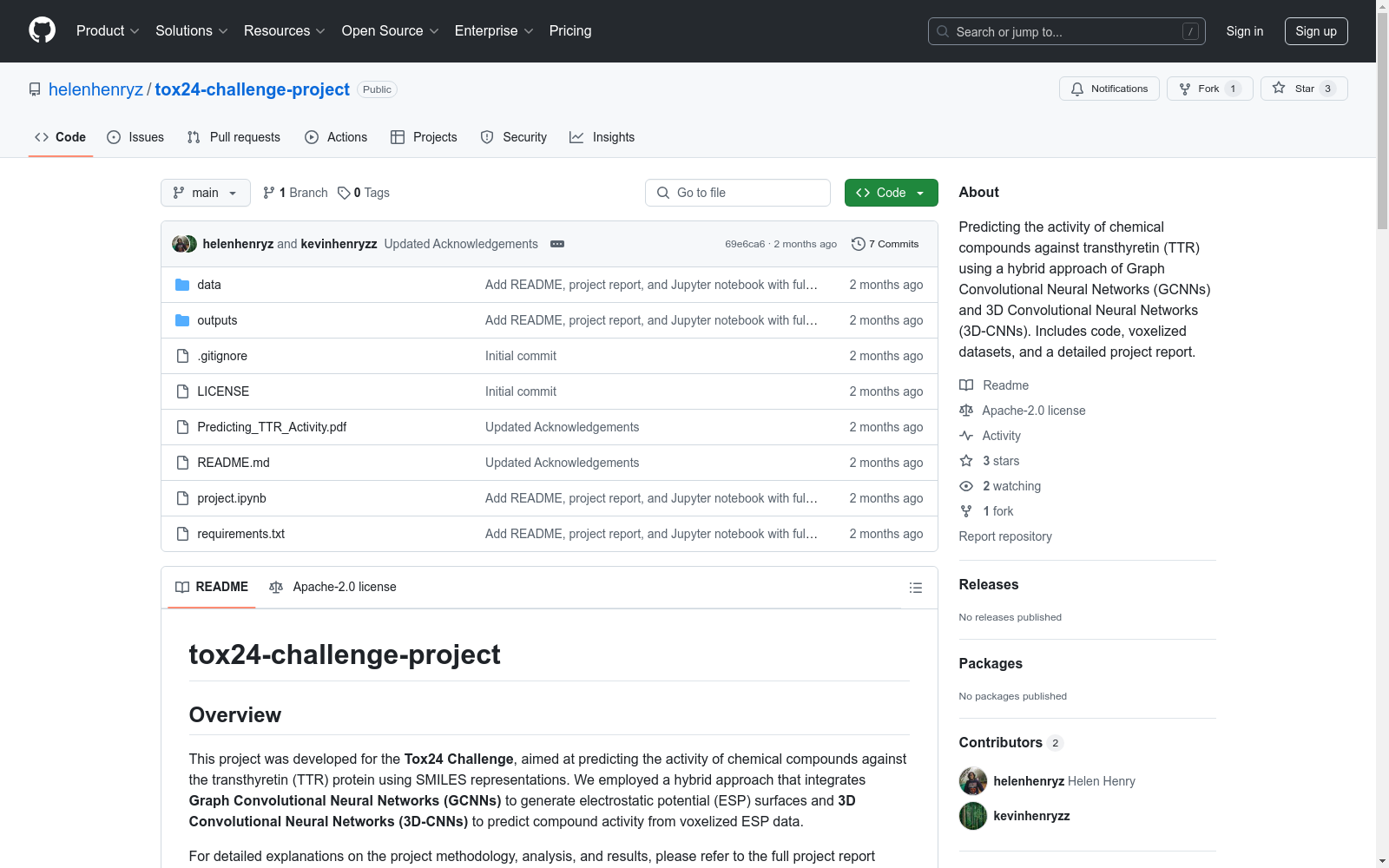Open the Insights tab
1389x868 pixels.
602,137
